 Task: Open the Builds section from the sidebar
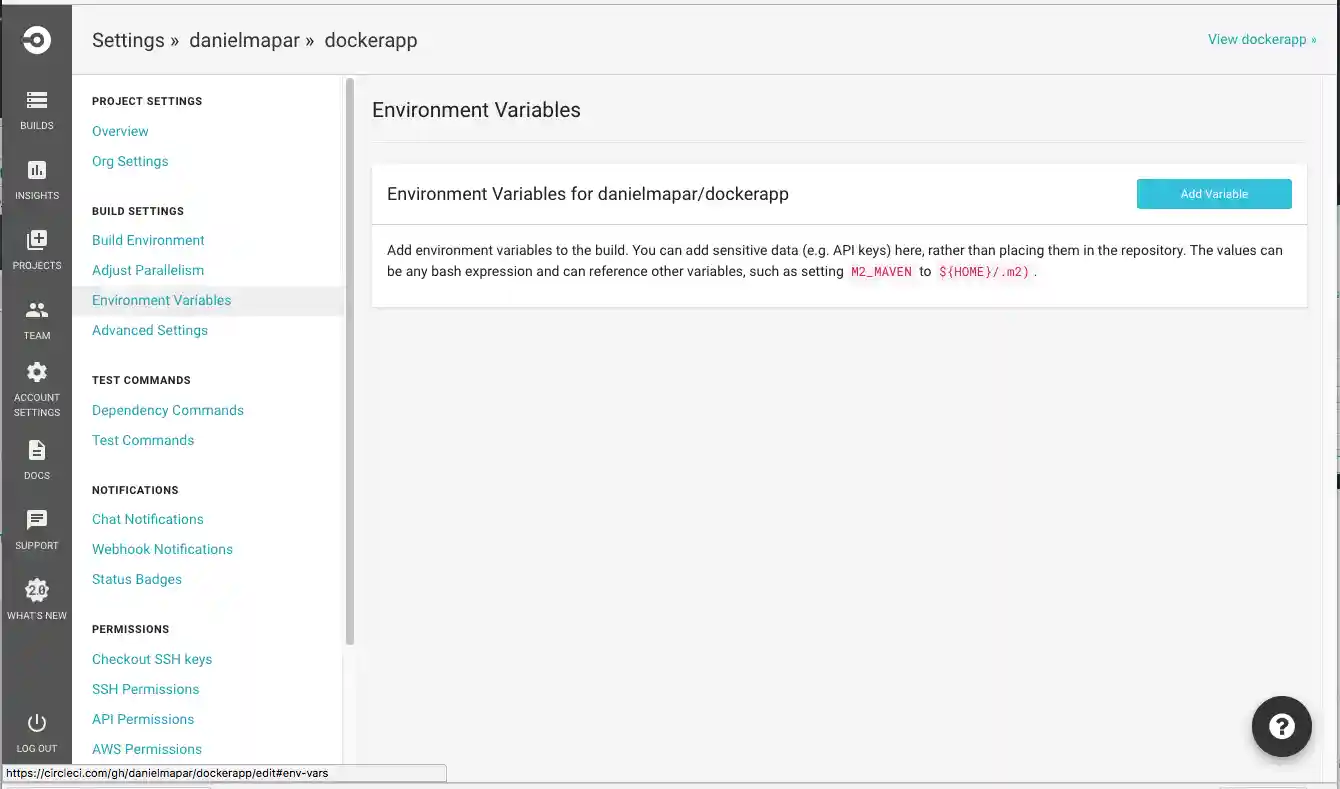37,110
